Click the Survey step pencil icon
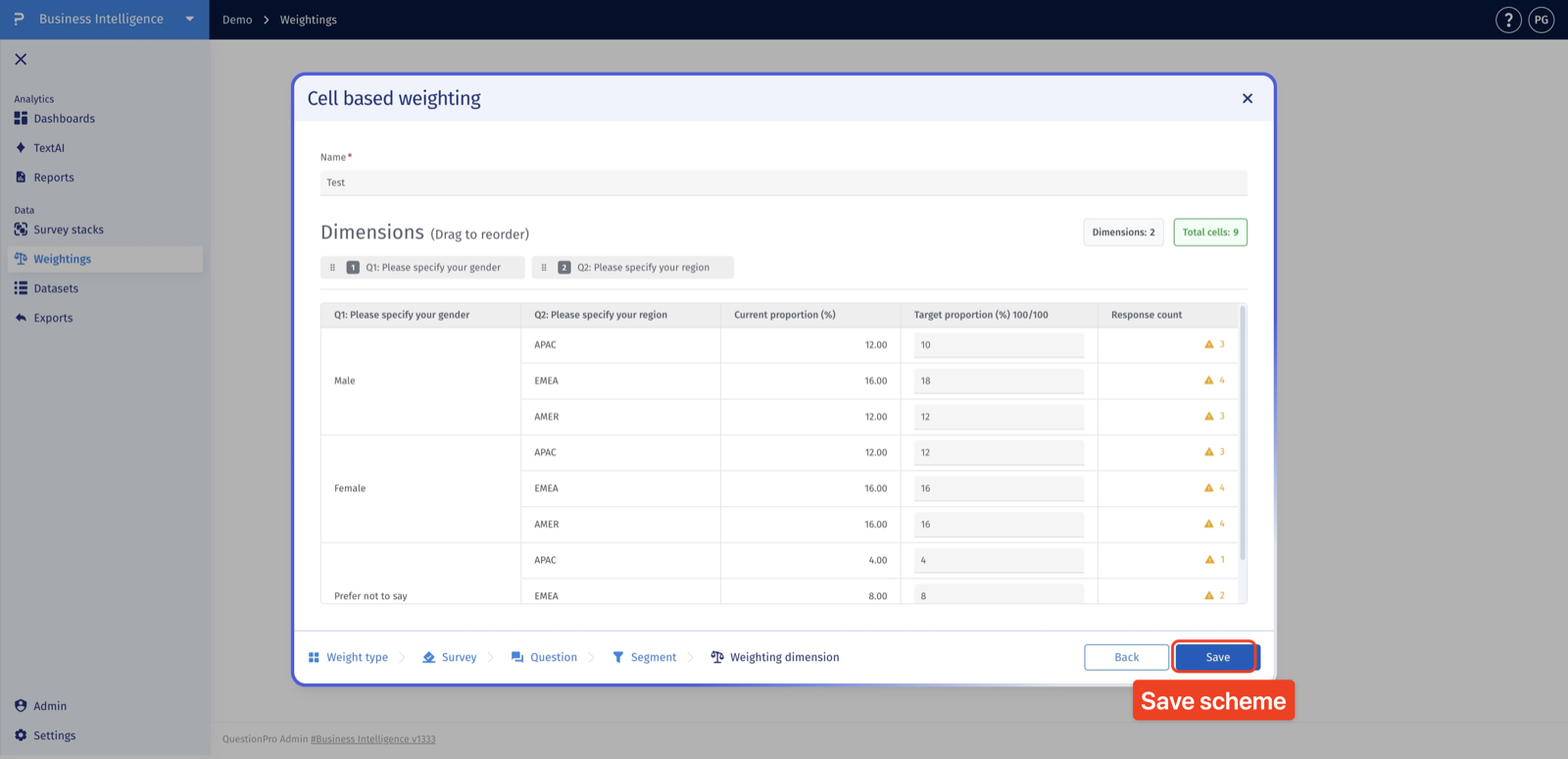Image resolution: width=1568 pixels, height=759 pixels. point(428,657)
